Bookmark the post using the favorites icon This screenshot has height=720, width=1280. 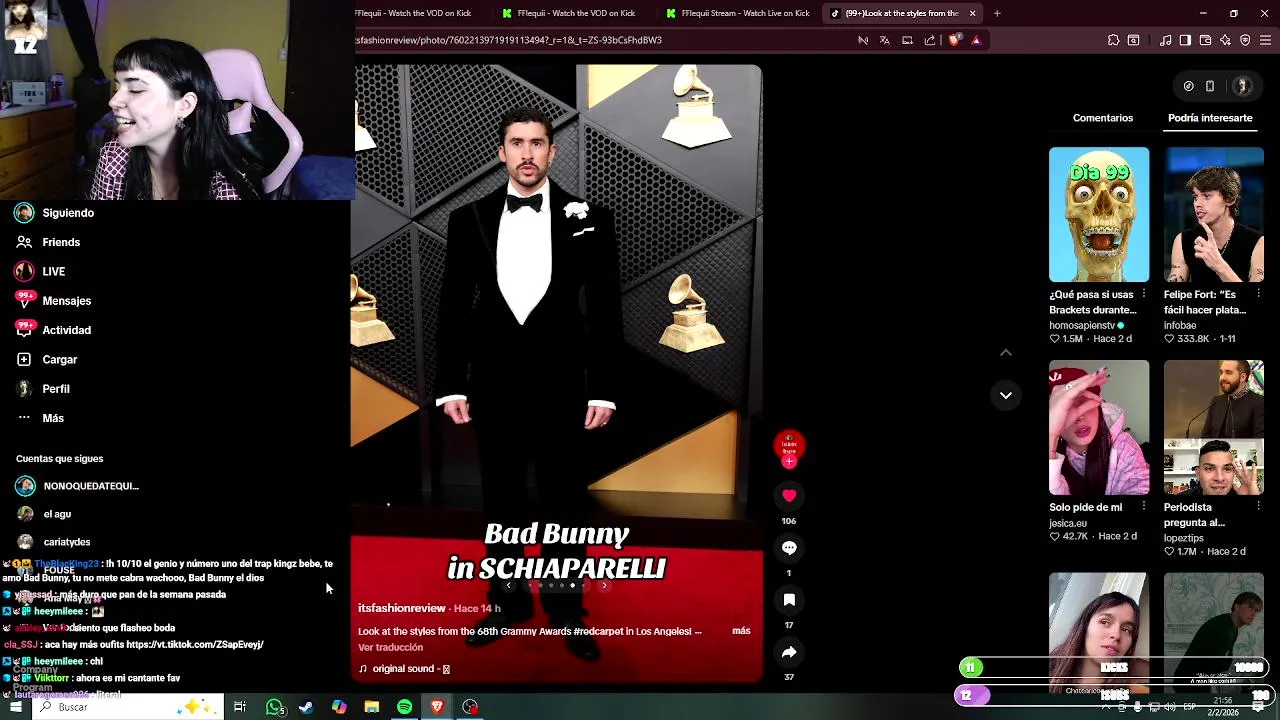(789, 600)
